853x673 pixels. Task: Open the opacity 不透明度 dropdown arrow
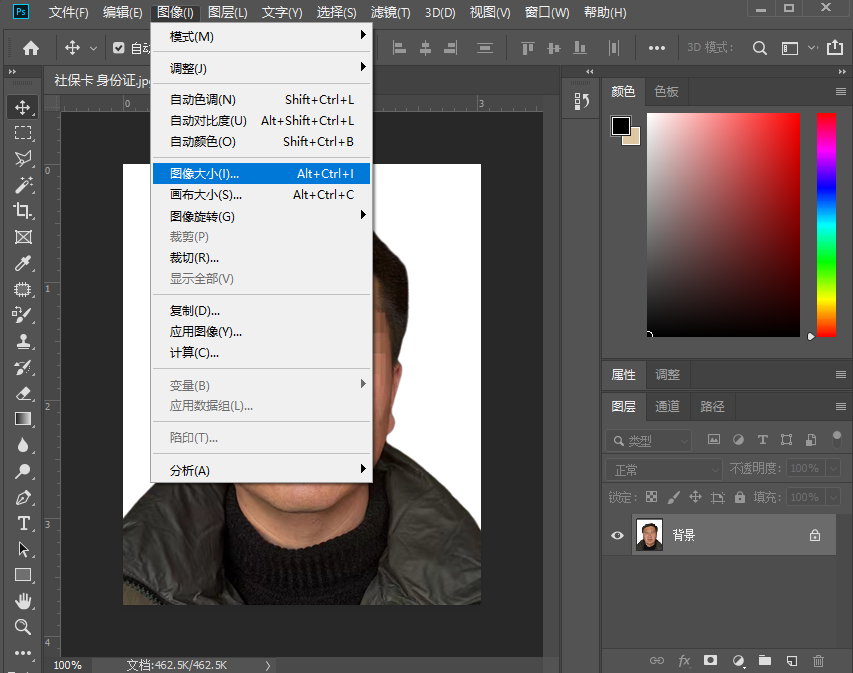833,468
